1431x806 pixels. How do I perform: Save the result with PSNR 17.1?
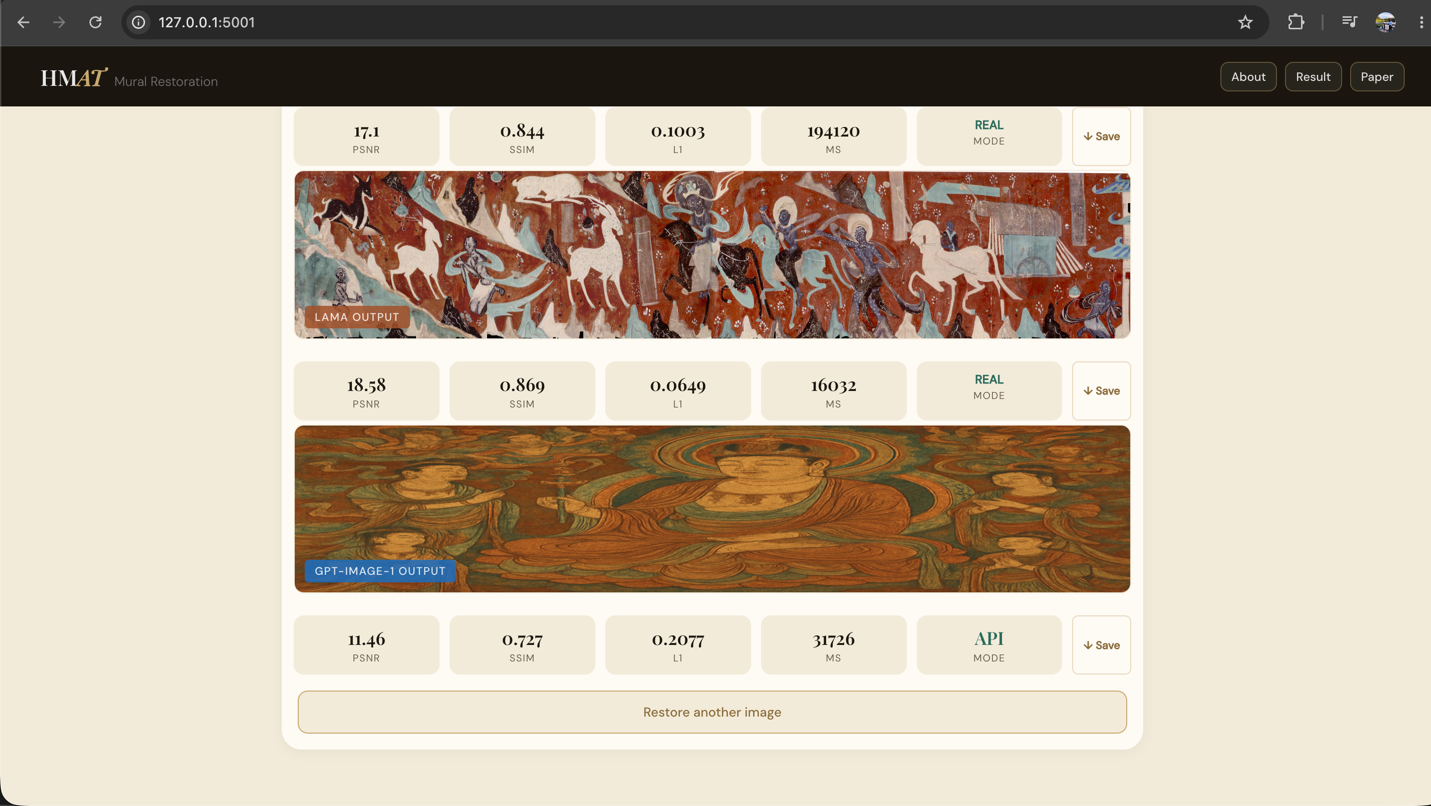pyautogui.click(x=1101, y=136)
